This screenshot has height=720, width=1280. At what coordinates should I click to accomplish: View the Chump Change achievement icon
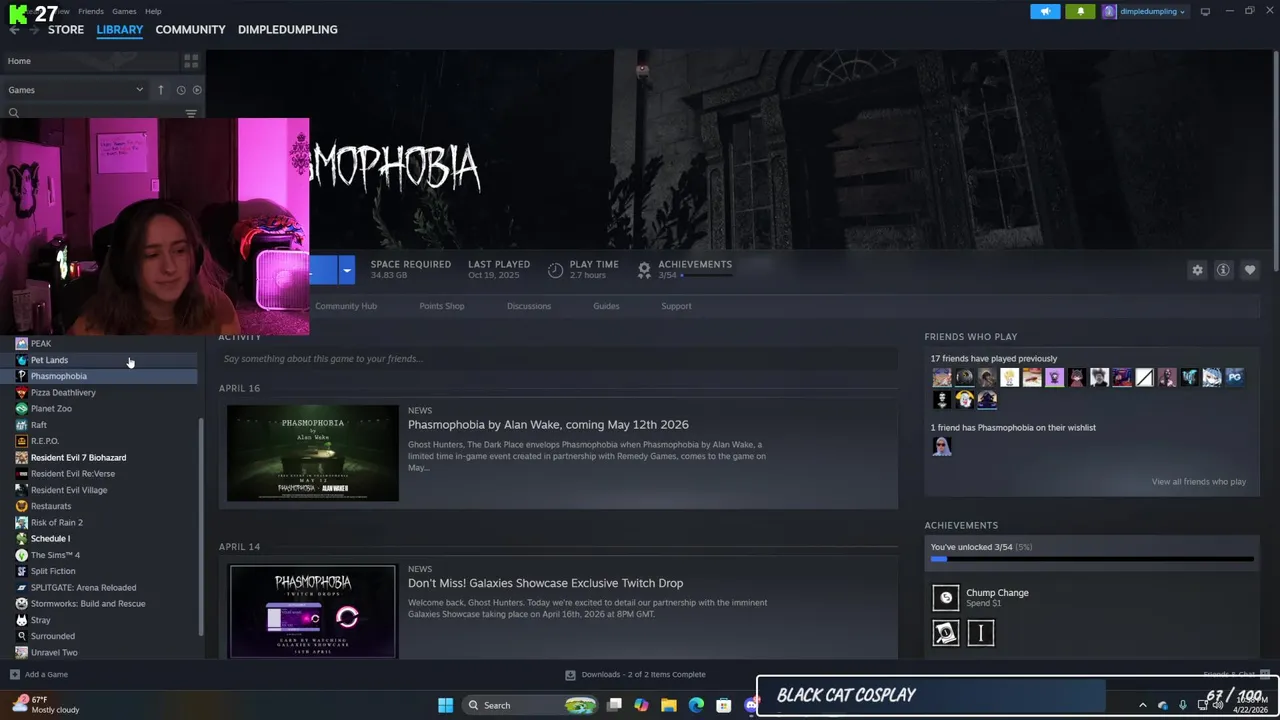tap(945, 598)
